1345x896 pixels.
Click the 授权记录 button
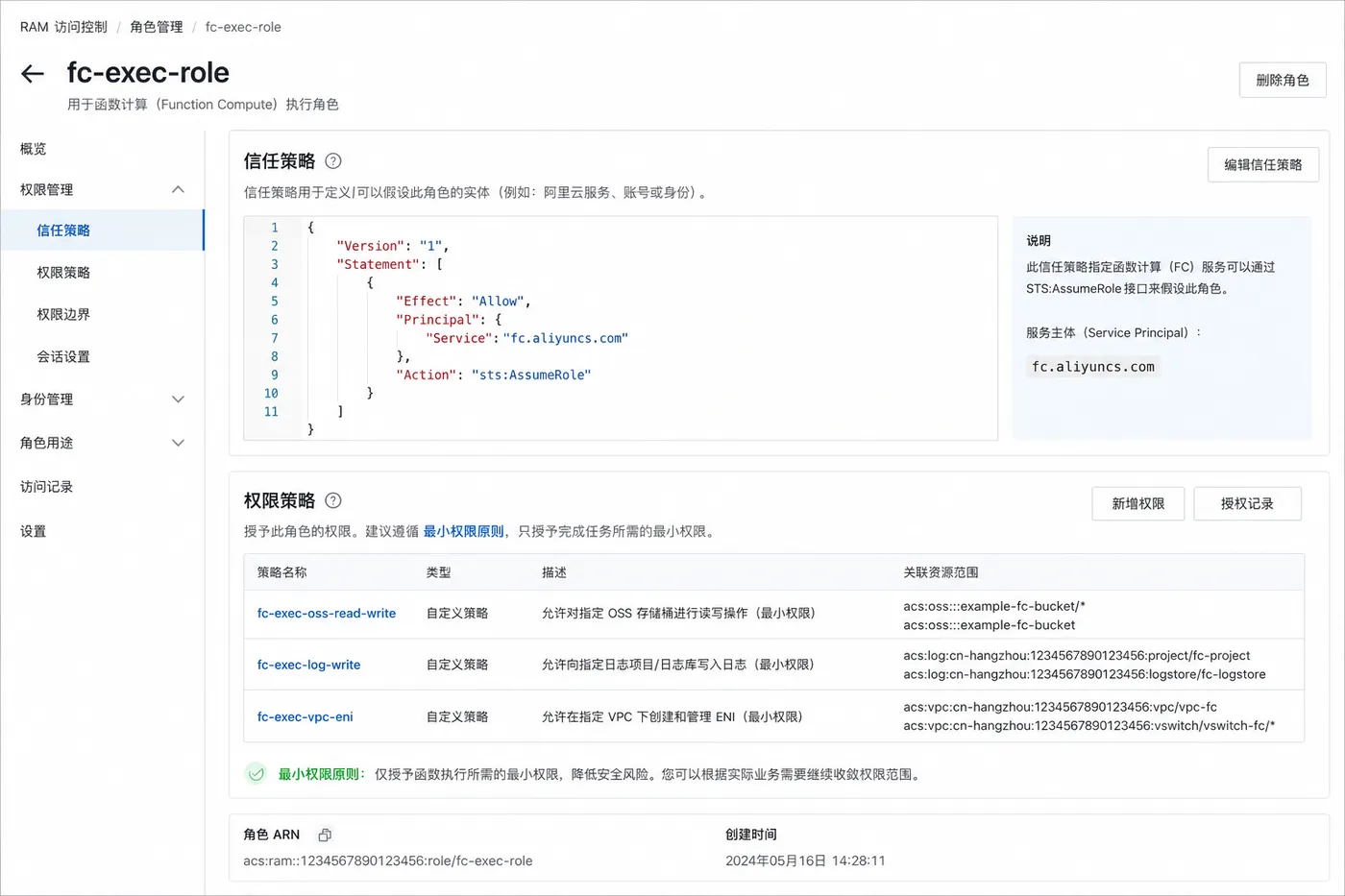[1247, 504]
